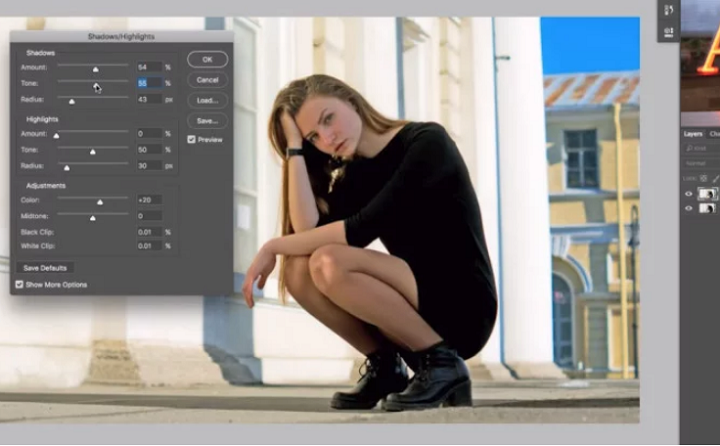Disable Show More Options checkbox

click(x=20, y=285)
